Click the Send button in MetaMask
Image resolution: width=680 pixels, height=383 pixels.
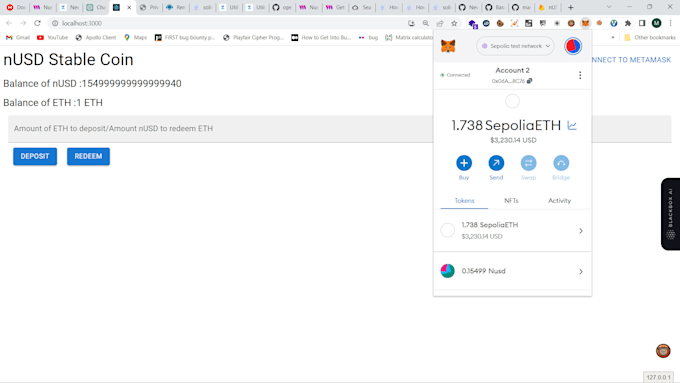click(496, 167)
